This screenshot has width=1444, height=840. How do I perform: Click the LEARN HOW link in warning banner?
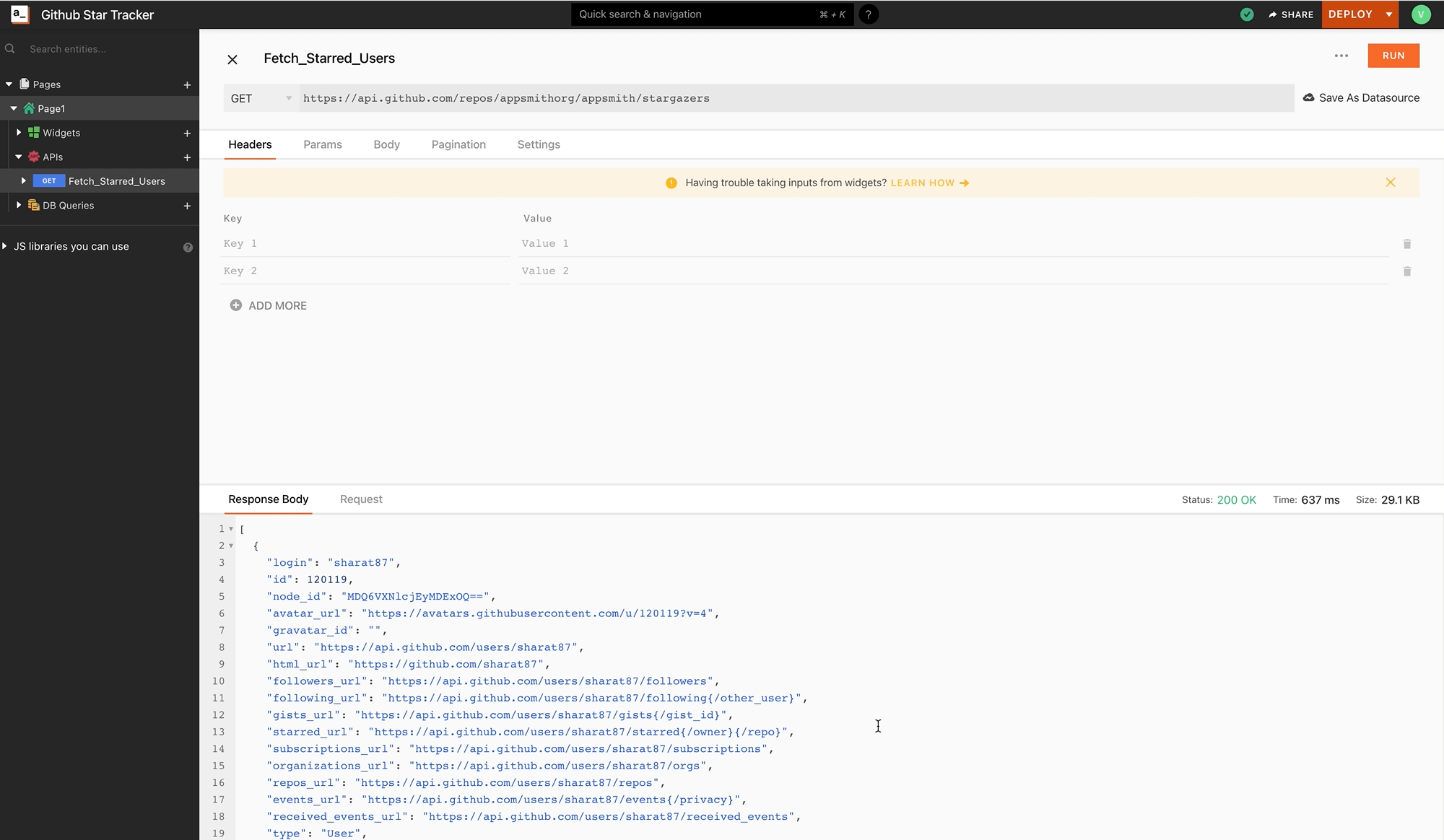[x=922, y=183]
